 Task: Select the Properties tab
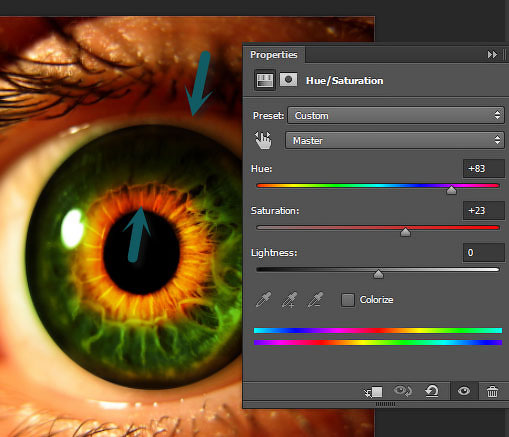(274, 55)
